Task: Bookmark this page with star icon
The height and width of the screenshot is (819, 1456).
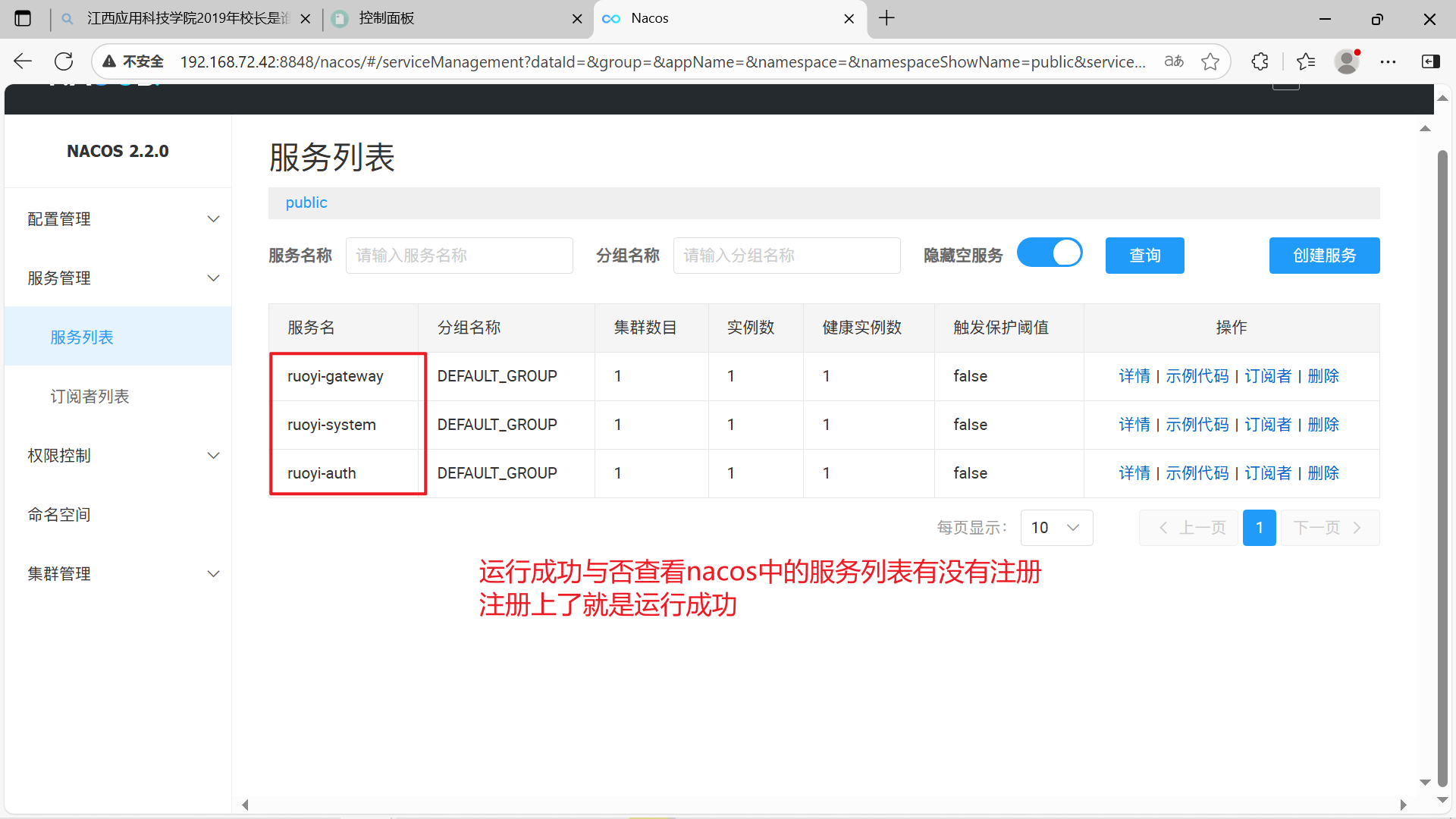Action: [x=1210, y=61]
